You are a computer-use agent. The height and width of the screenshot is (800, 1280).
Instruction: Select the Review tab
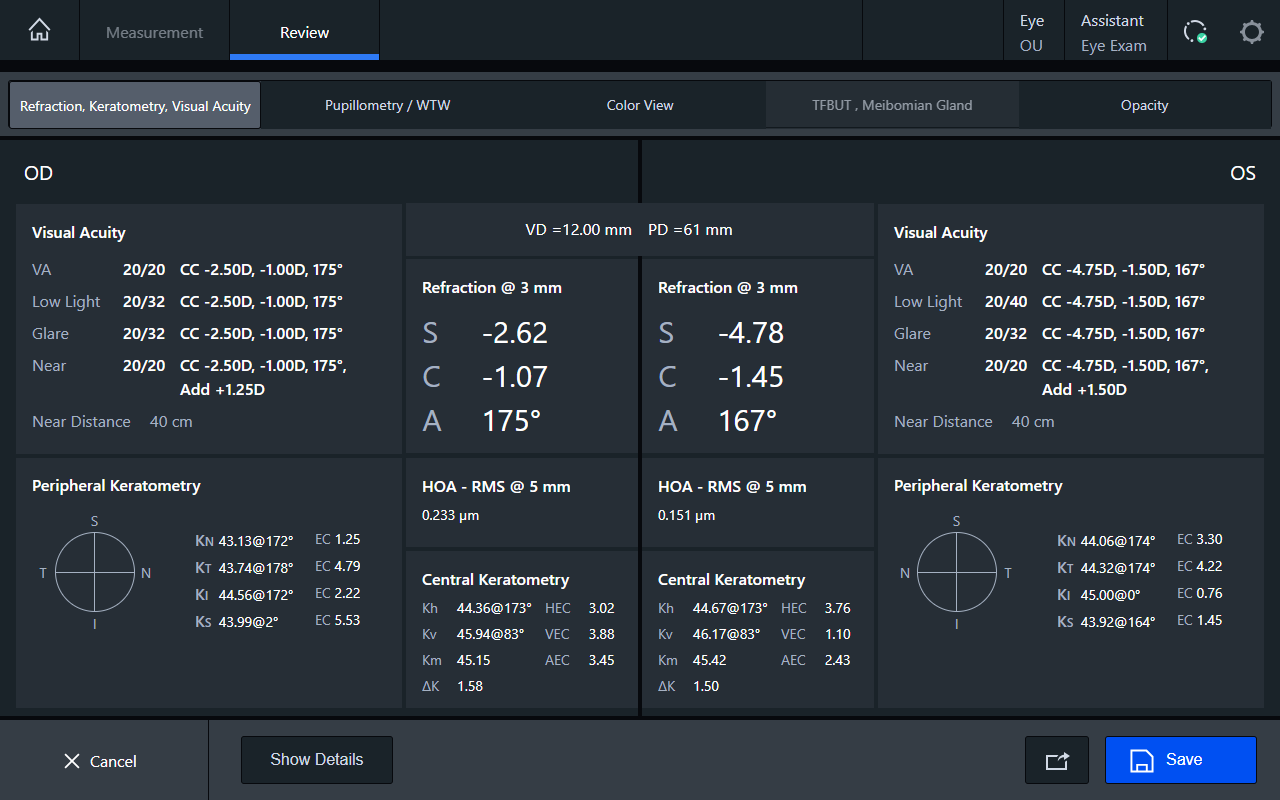tap(304, 32)
